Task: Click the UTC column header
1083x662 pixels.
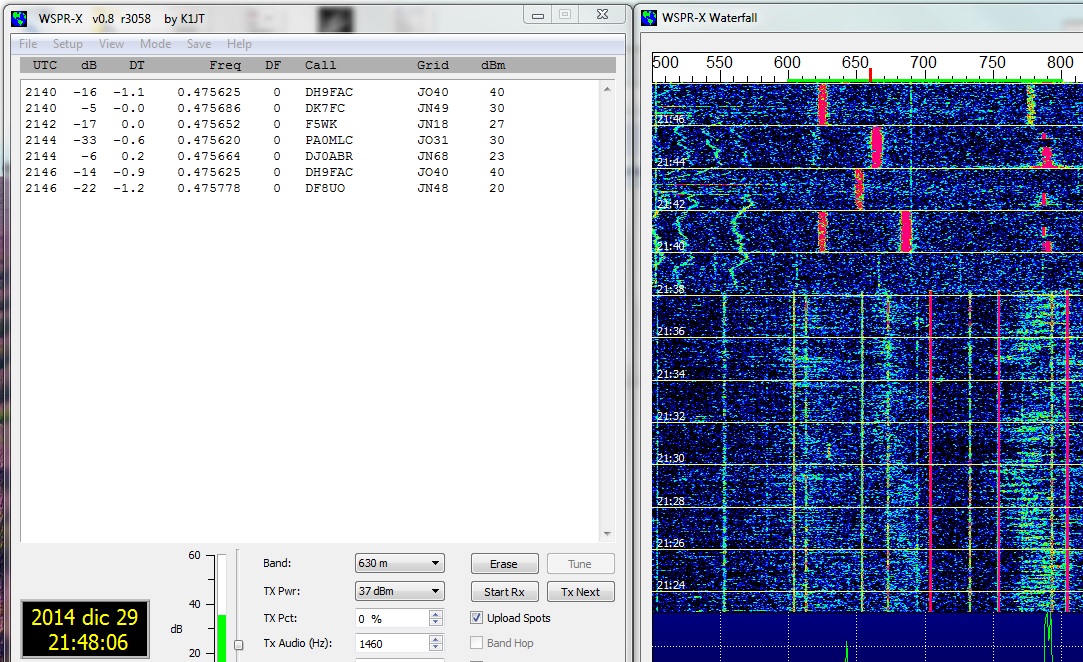Action: point(45,65)
